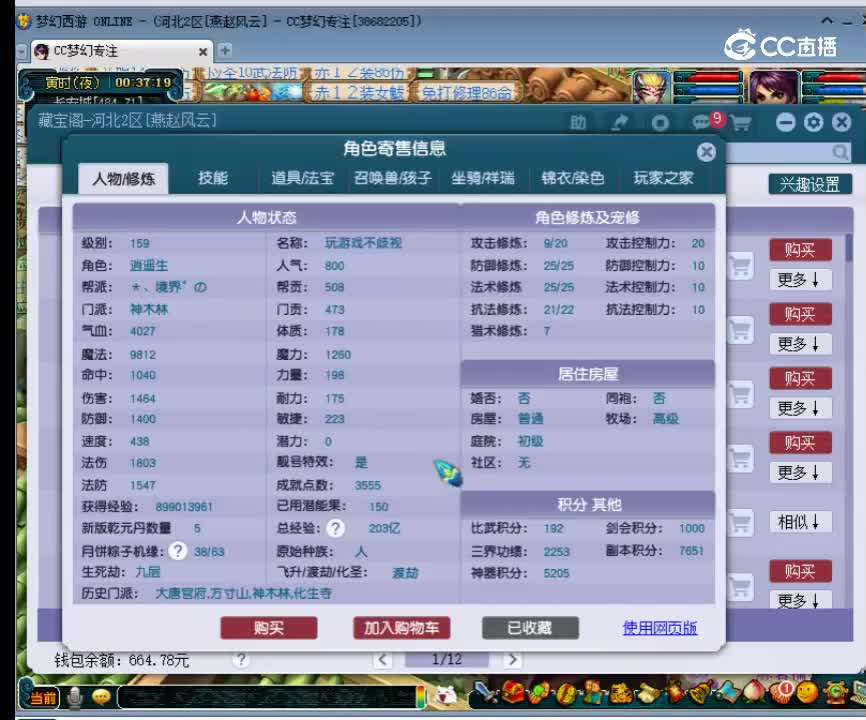Click the microphone icon in chat bar
Viewport: 866px width, 720px height.
click(75, 698)
